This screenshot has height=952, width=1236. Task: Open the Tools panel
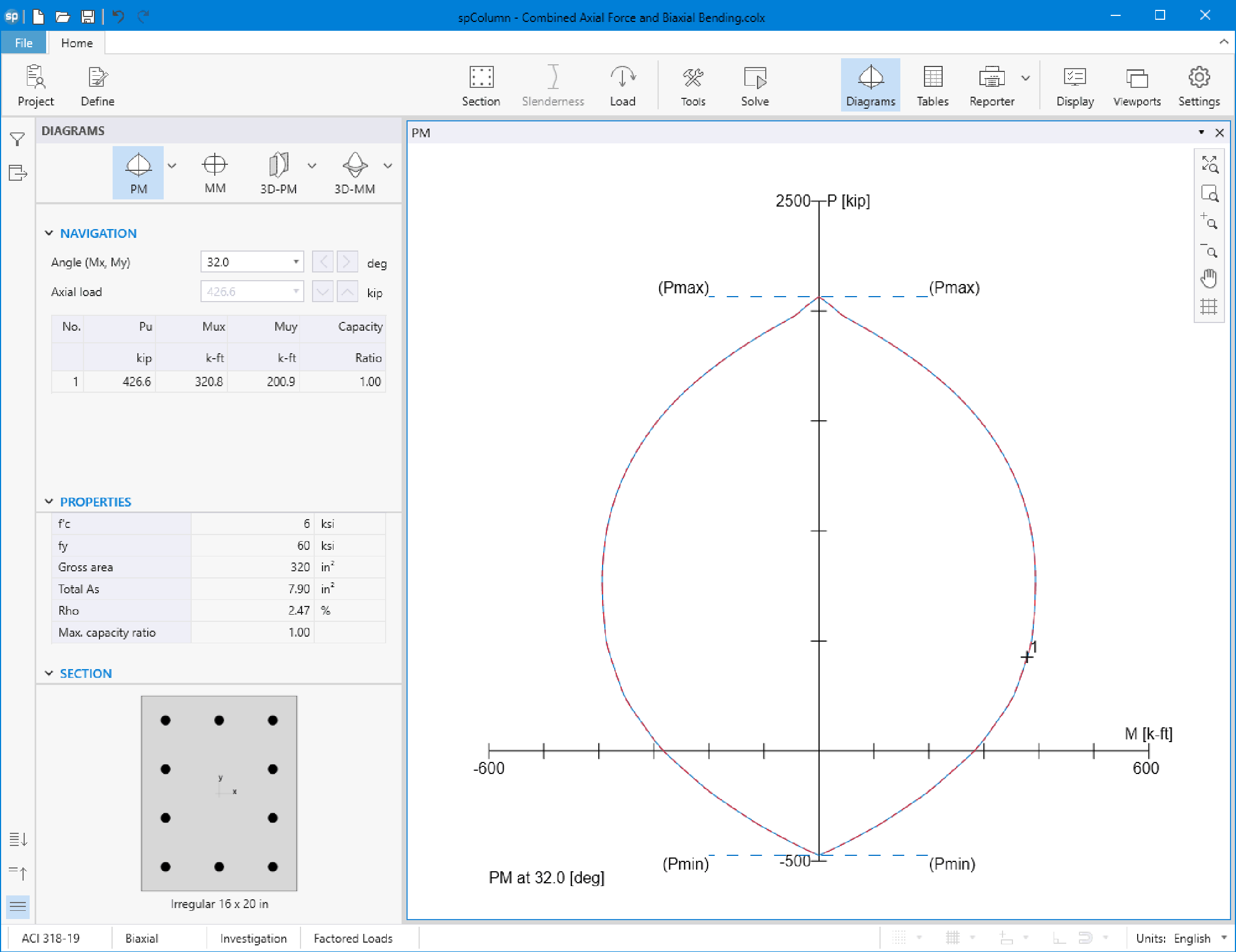click(693, 85)
